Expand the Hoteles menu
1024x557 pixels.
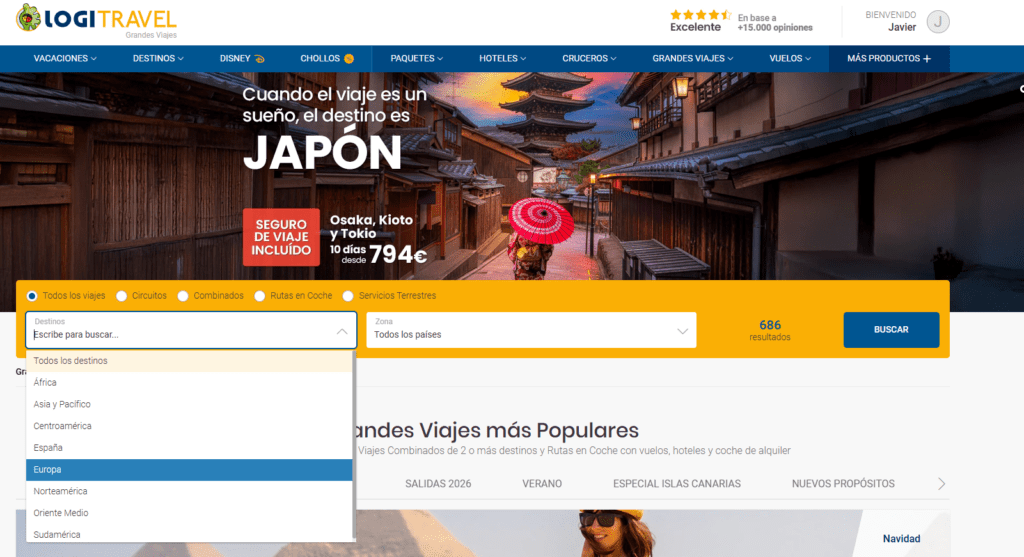coord(502,59)
